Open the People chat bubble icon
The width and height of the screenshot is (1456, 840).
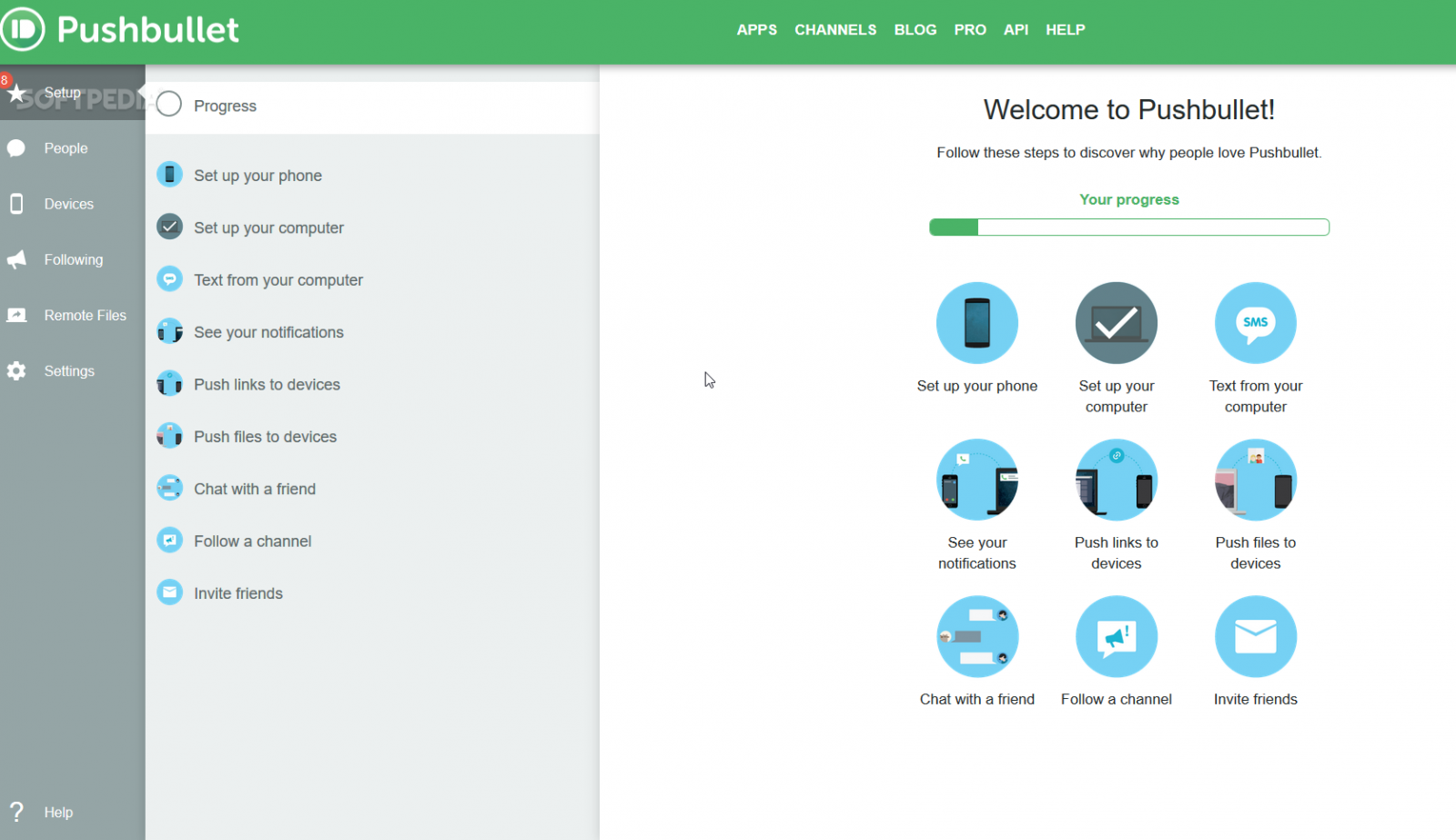[16, 148]
